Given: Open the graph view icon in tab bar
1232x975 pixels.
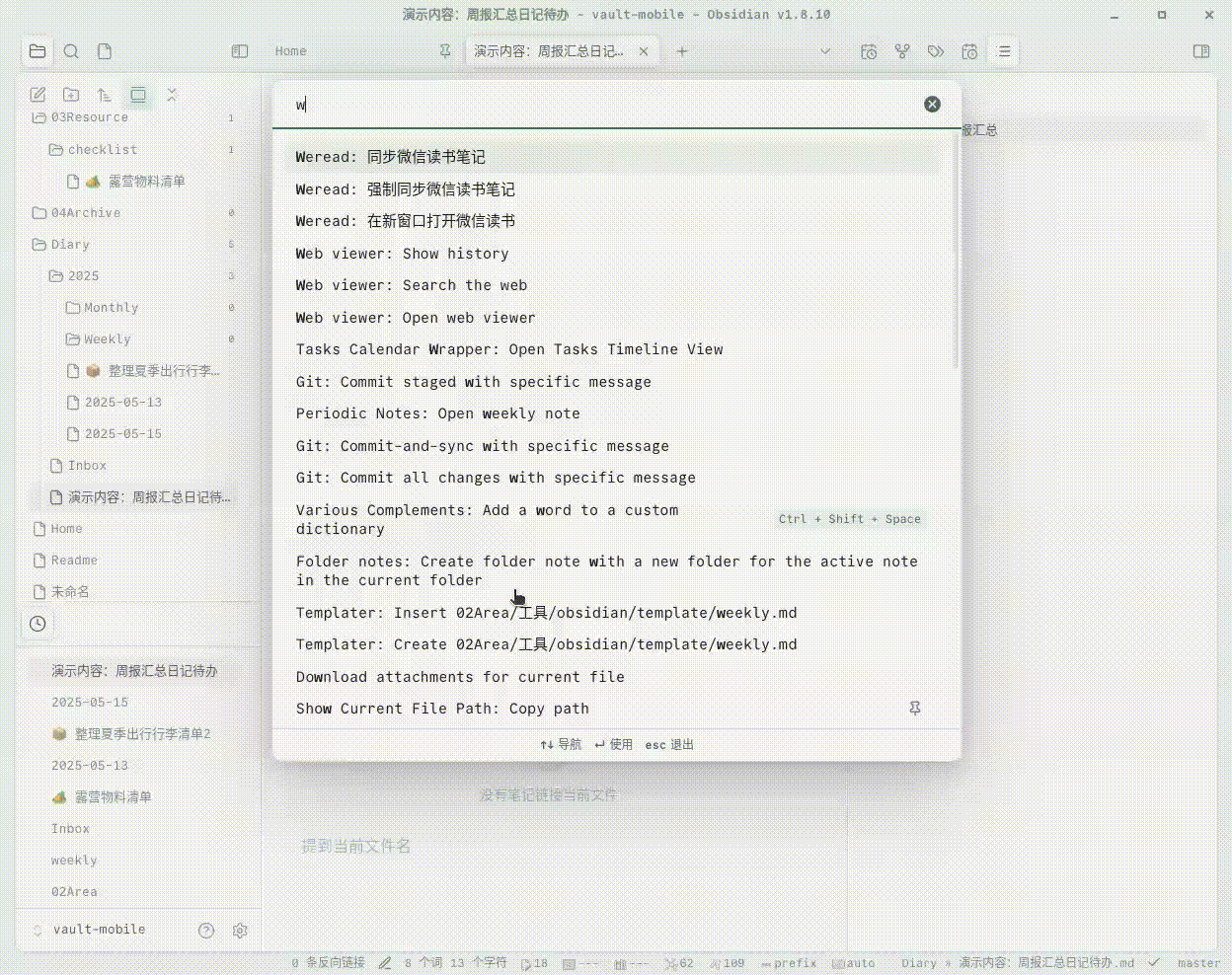Looking at the screenshot, I should (x=902, y=51).
